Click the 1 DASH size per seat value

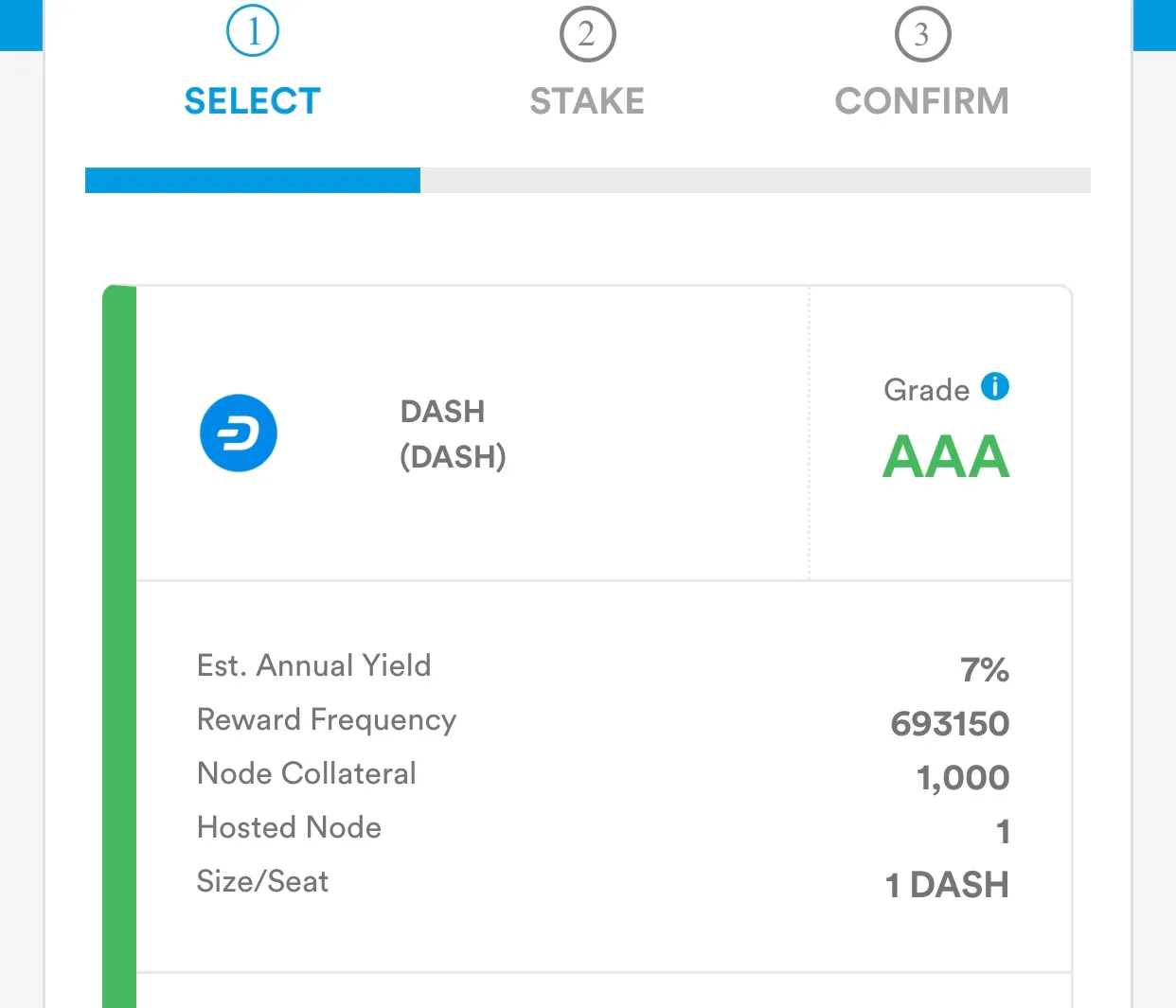(947, 885)
